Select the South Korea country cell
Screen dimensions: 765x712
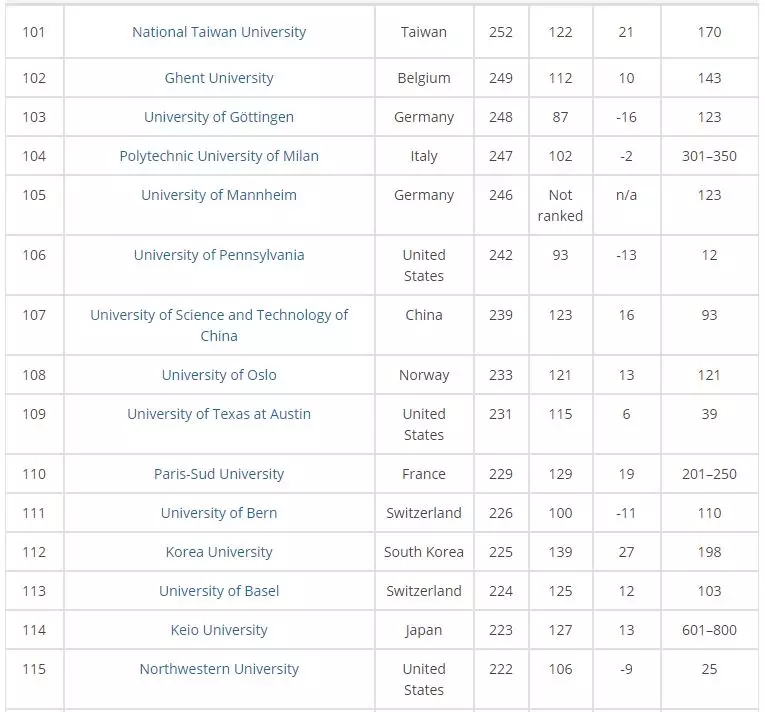click(x=424, y=552)
